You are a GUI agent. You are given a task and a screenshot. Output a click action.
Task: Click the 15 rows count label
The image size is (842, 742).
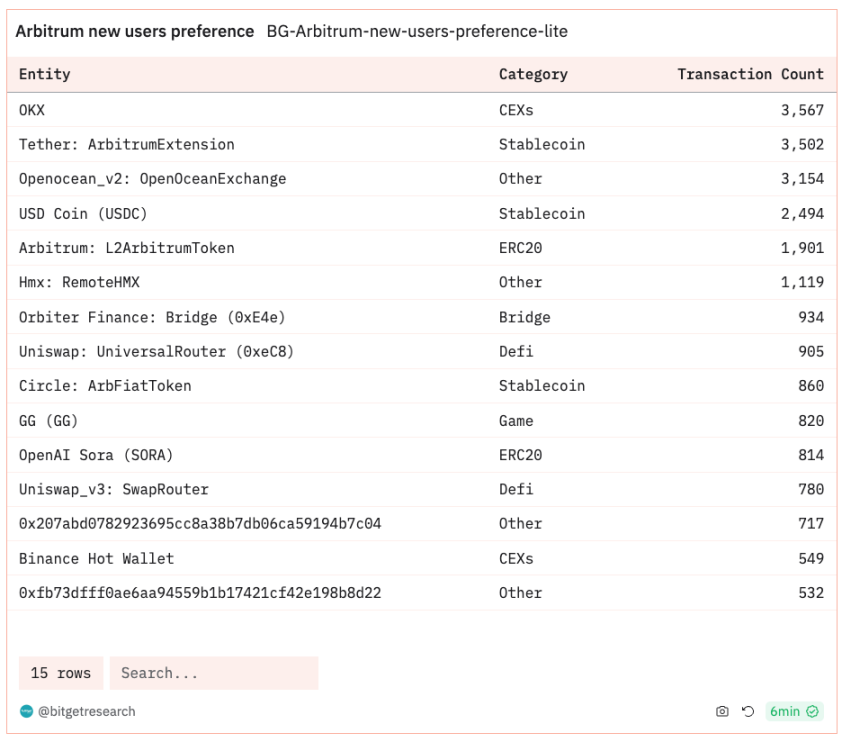pyautogui.click(x=61, y=673)
